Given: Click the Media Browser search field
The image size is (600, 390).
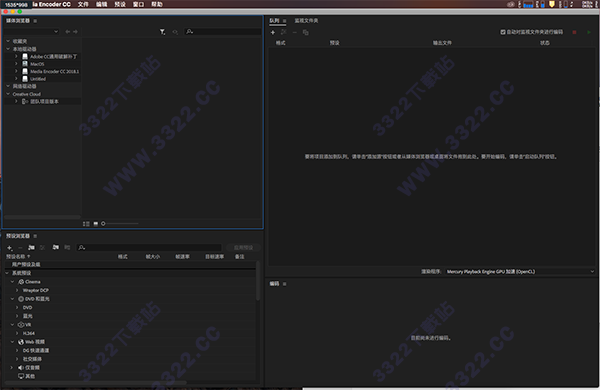Looking at the screenshot, I should (x=223, y=32).
